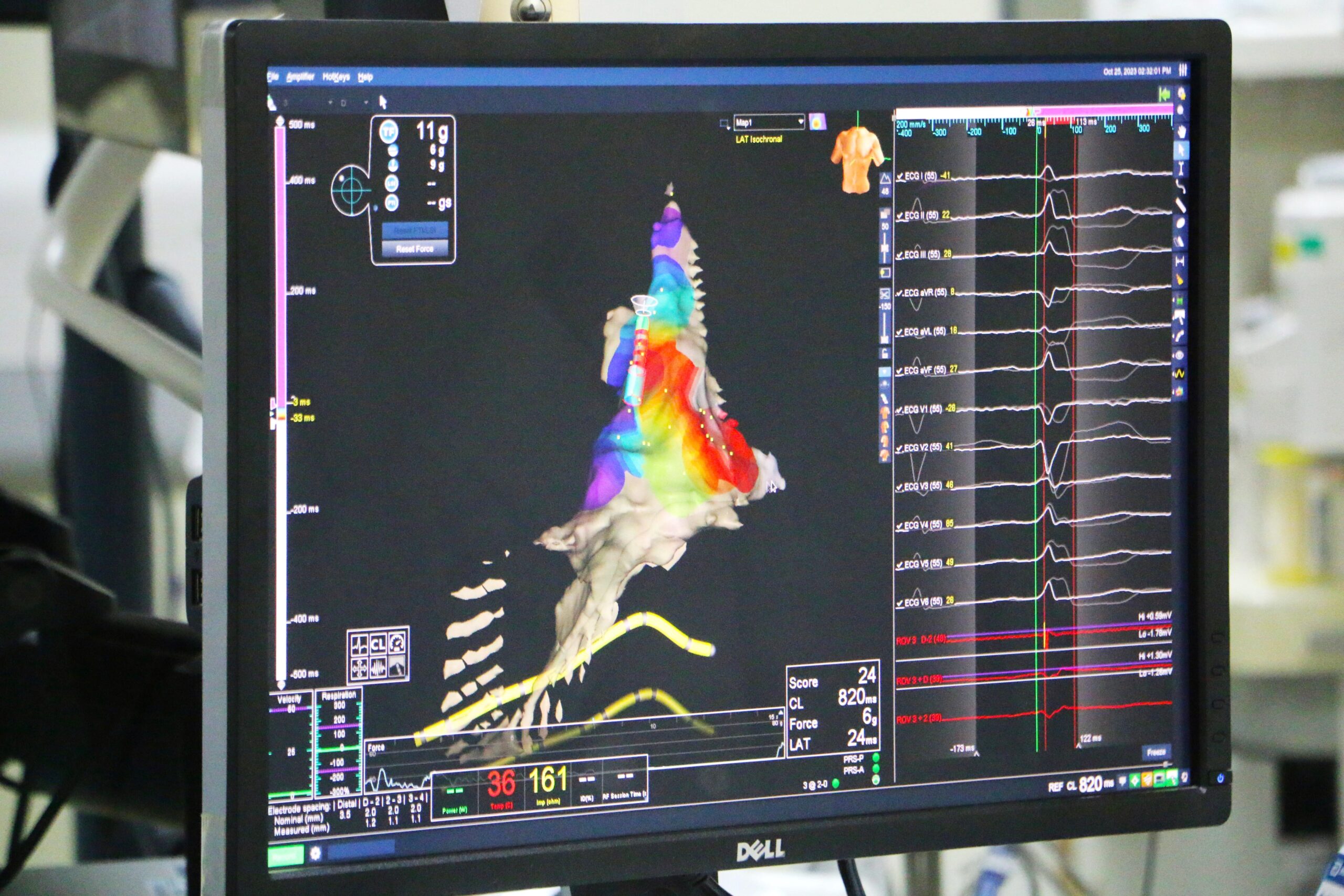Expand the view preset panel arrow
The image size is (1344, 896).
point(885,372)
